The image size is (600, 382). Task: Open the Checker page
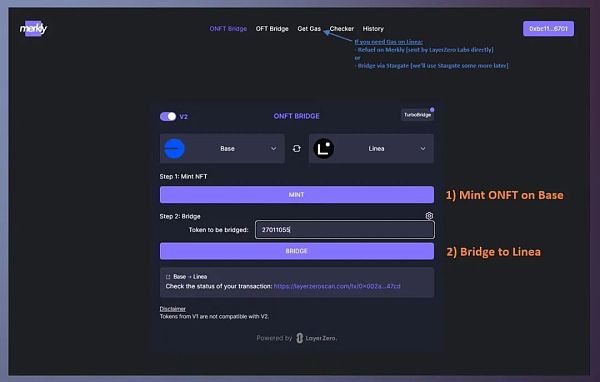pos(342,29)
